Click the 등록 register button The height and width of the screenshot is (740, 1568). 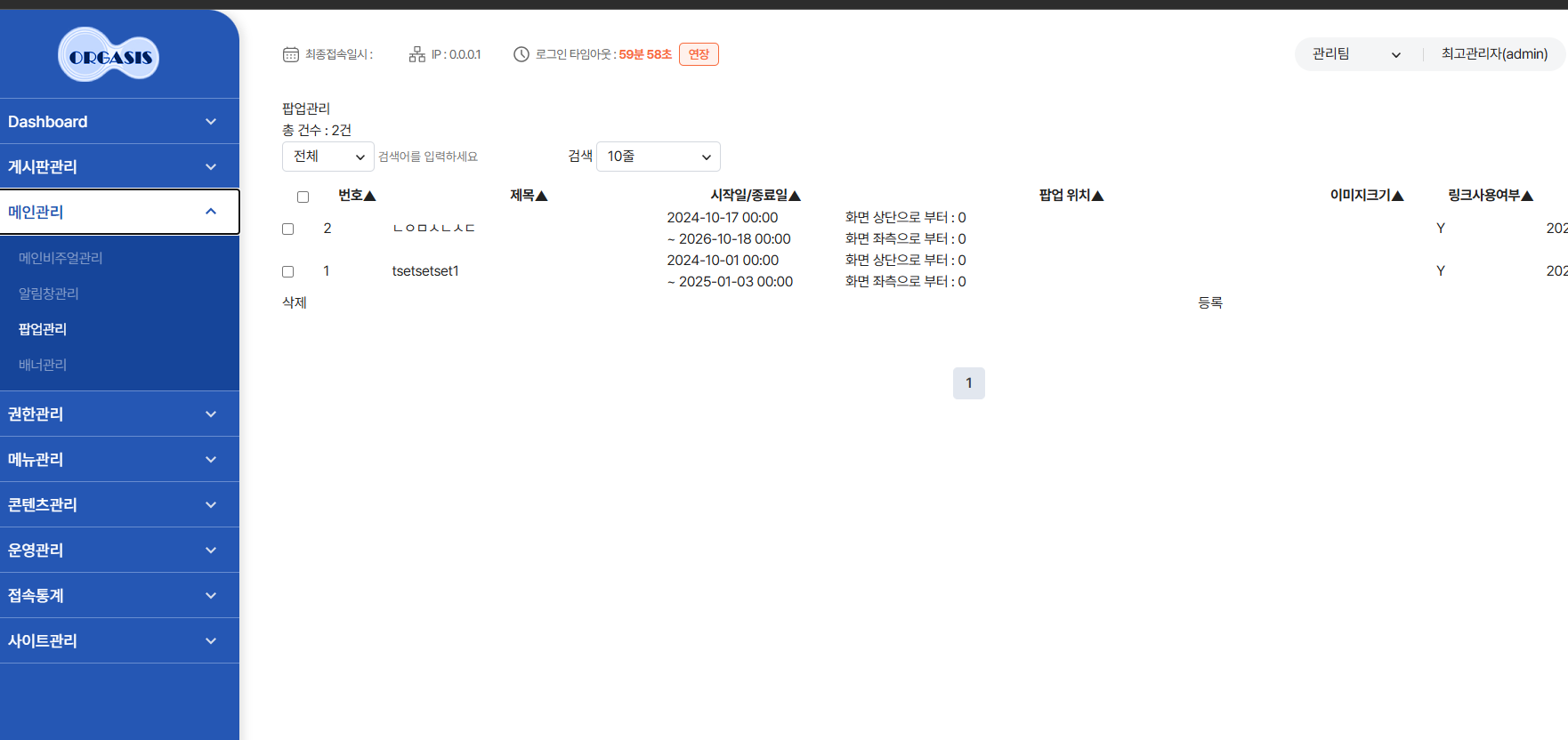click(x=1209, y=302)
